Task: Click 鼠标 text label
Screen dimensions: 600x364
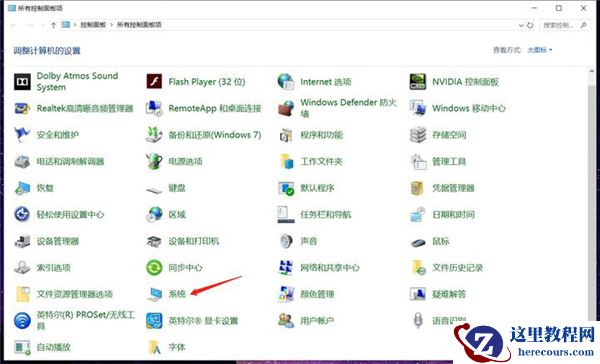Action: 441,241
